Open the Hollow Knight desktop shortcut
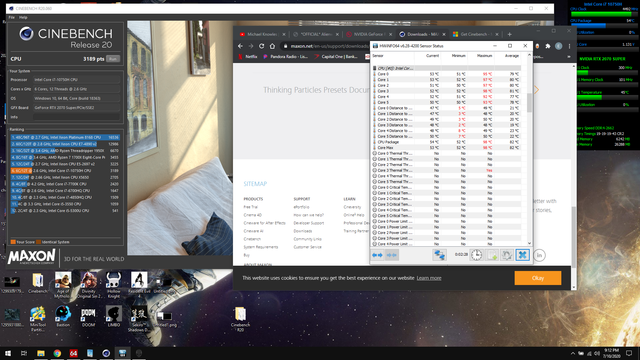The image size is (640, 360). click(x=113, y=284)
